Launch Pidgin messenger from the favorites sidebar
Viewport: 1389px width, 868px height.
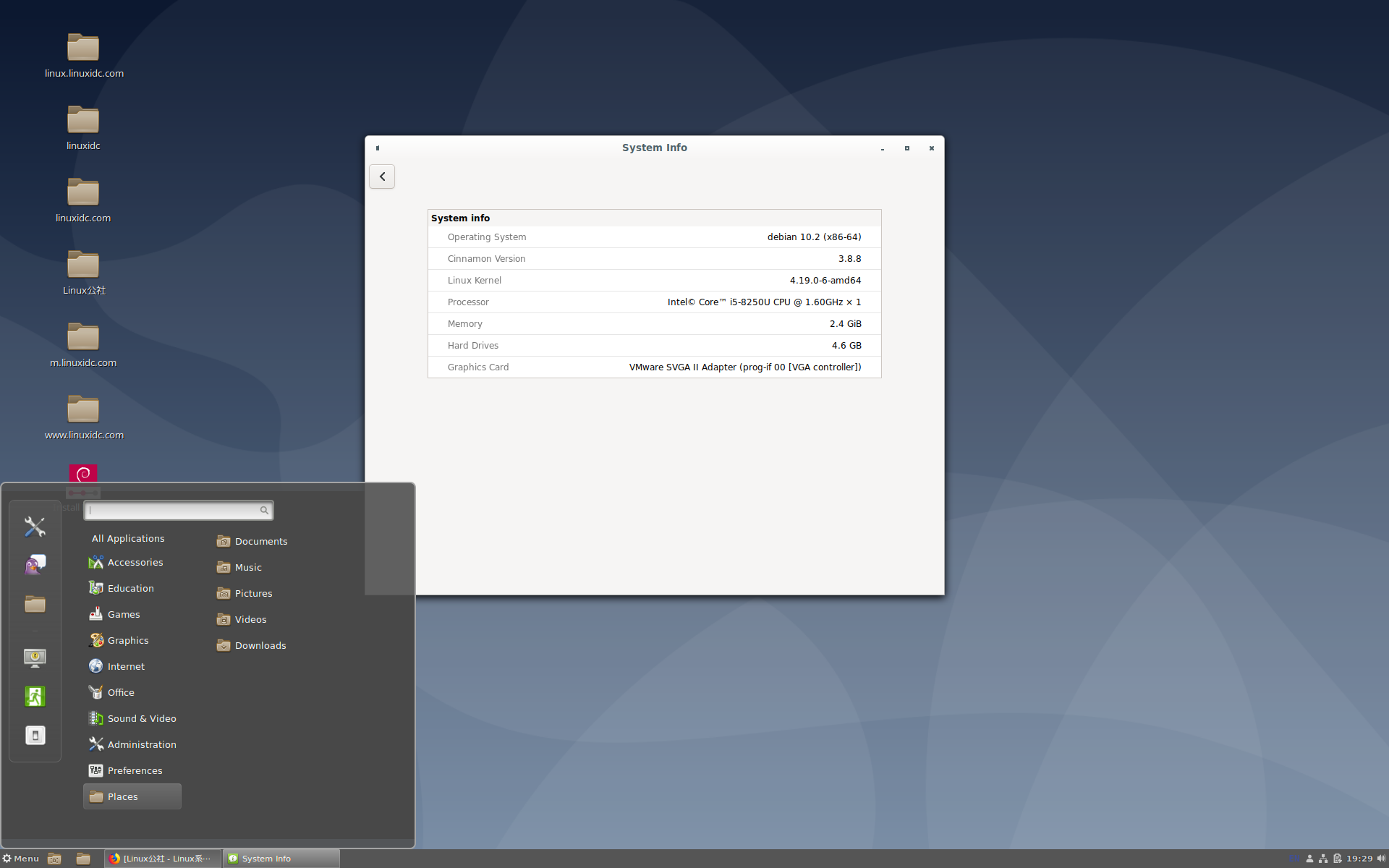pos(35,565)
